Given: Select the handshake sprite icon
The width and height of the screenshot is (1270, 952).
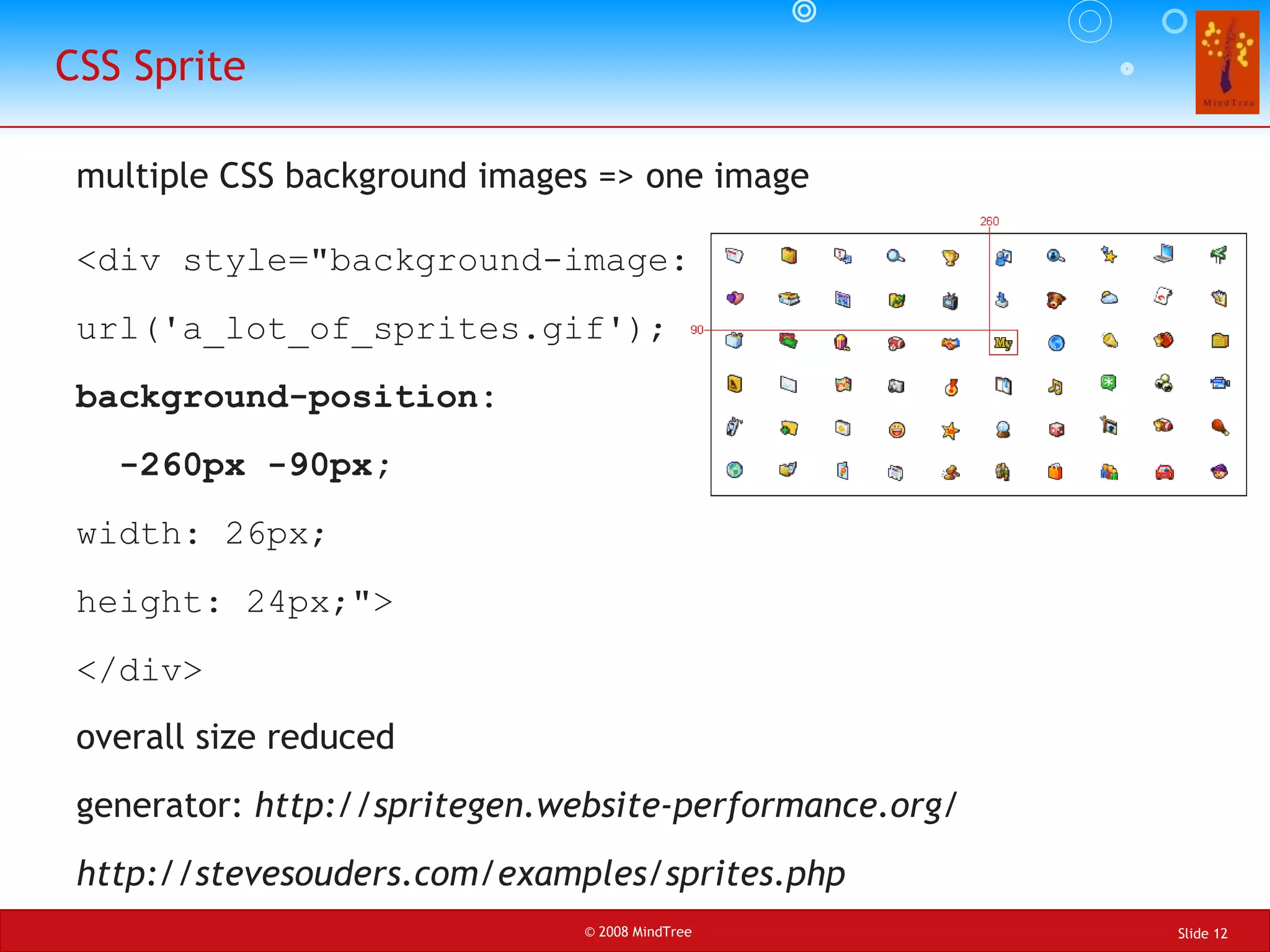Looking at the screenshot, I should point(950,343).
